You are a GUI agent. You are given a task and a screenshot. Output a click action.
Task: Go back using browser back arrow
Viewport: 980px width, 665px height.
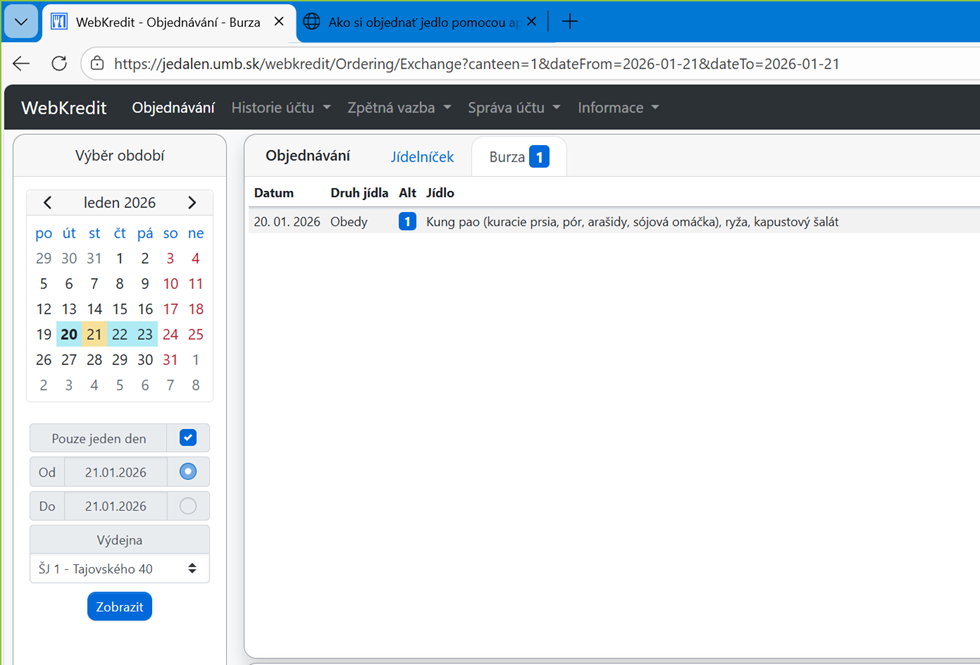(x=21, y=63)
